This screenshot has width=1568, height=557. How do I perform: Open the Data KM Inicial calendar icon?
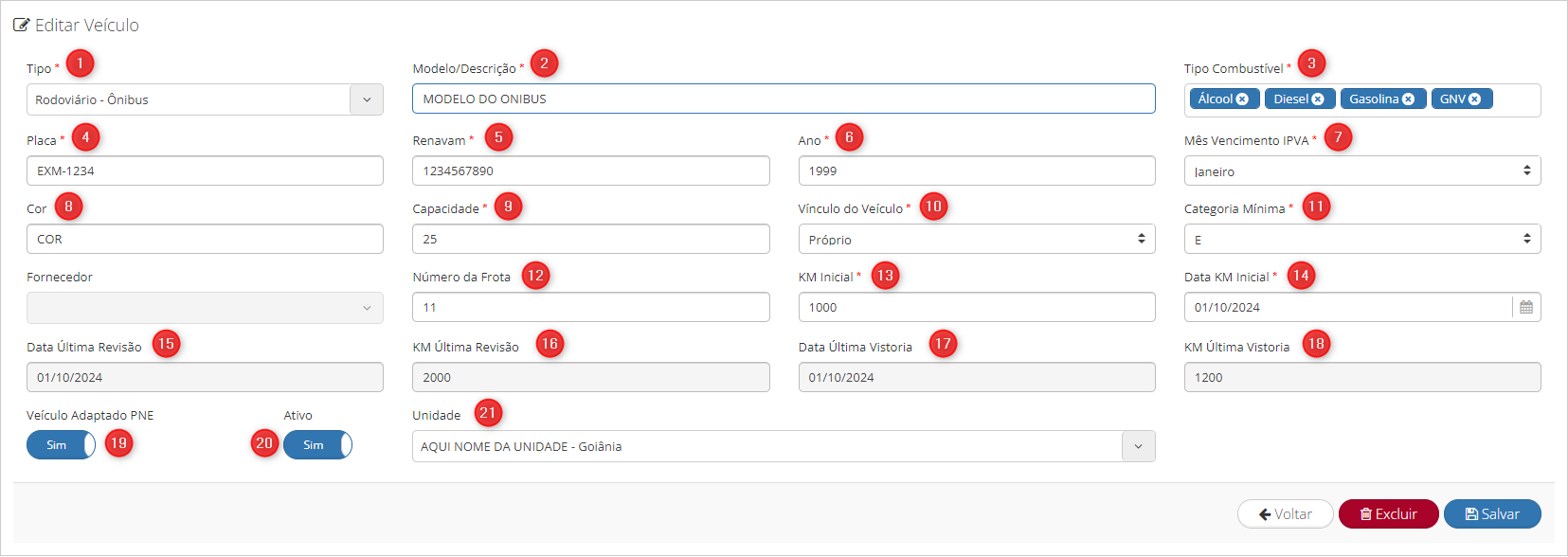click(x=1526, y=307)
